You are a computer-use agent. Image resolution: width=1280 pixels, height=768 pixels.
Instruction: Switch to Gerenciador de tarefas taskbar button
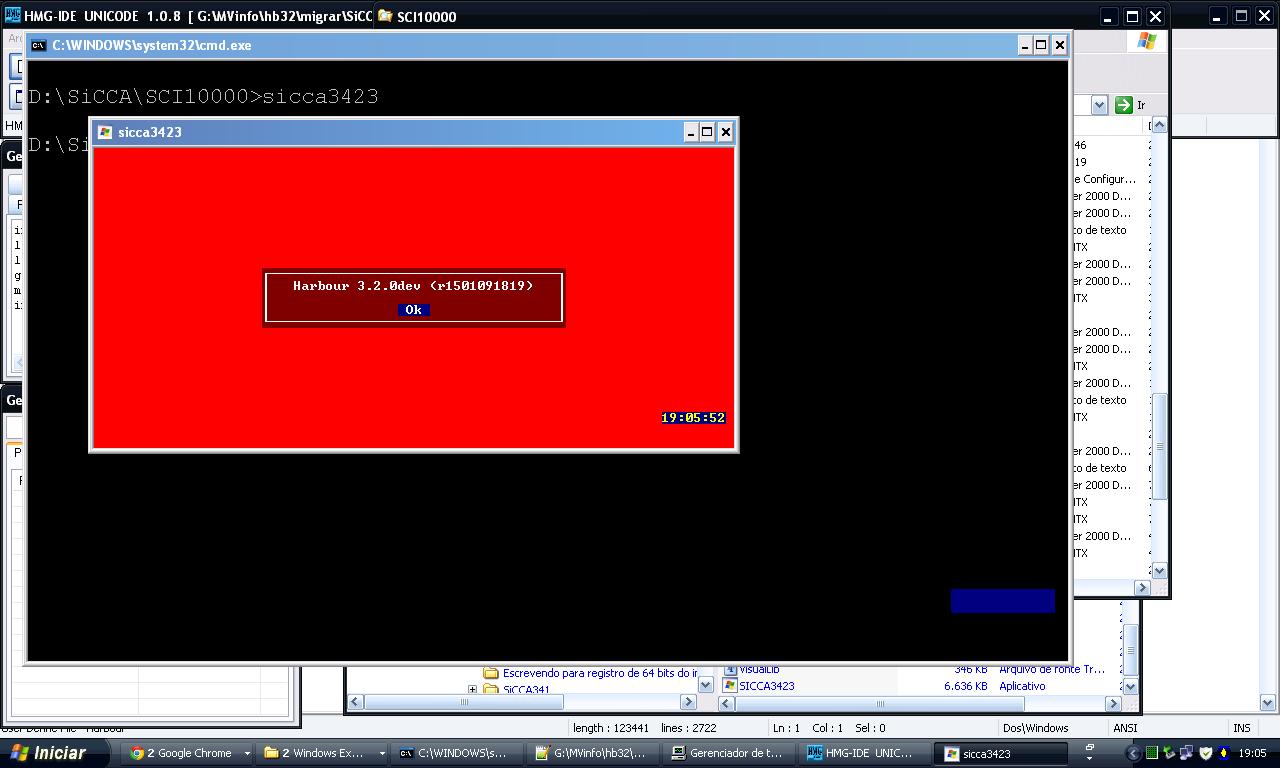[730, 753]
